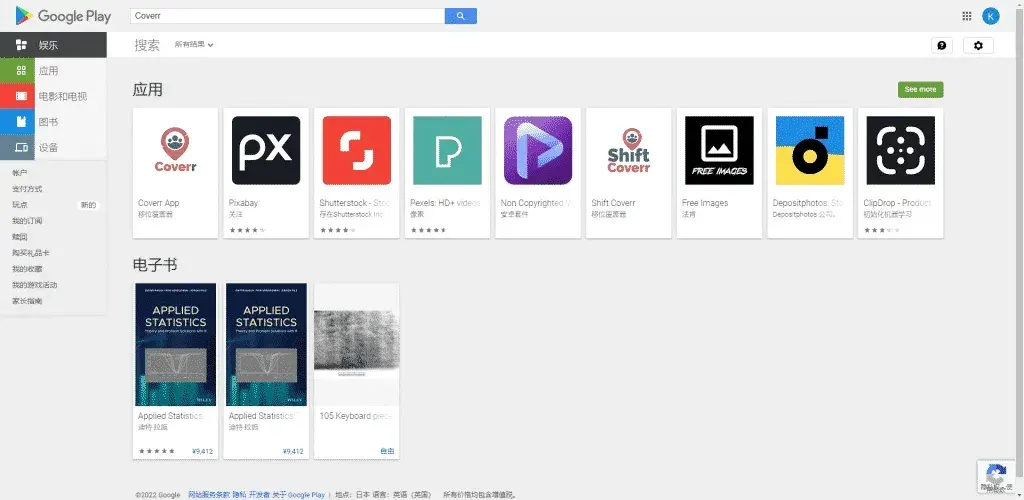
Task: Open the Google apps grid
Action: [x=967, y=16]
